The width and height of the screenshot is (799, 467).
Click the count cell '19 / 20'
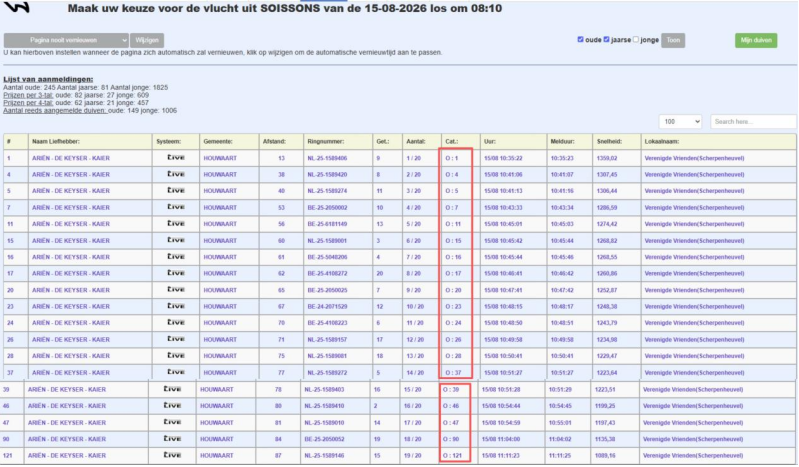click(412, 455)
